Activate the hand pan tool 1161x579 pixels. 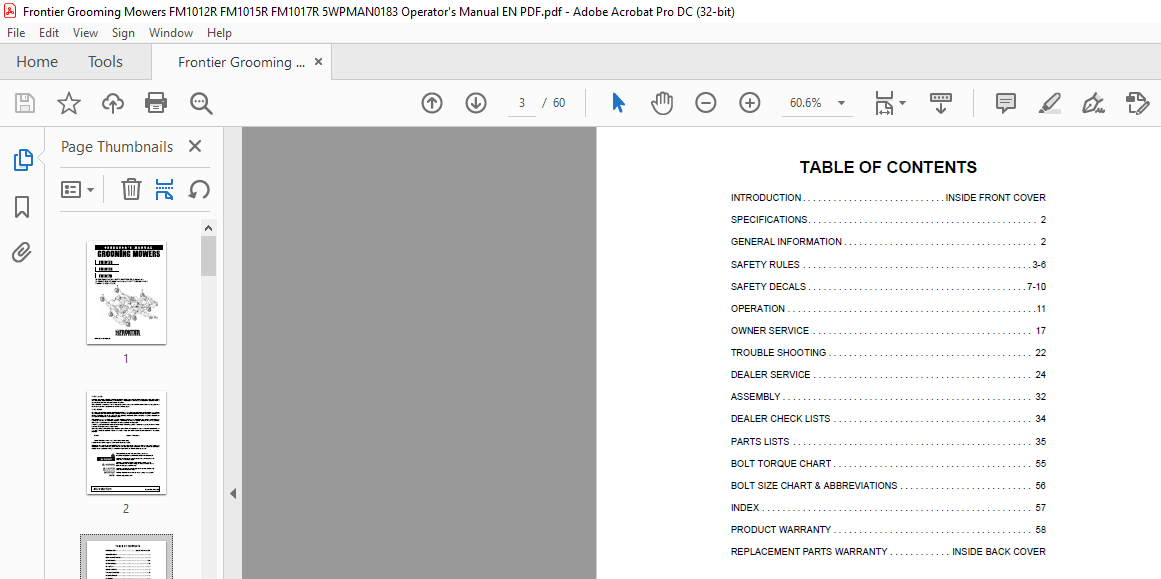pyautogui.click(x=661, y=103)
